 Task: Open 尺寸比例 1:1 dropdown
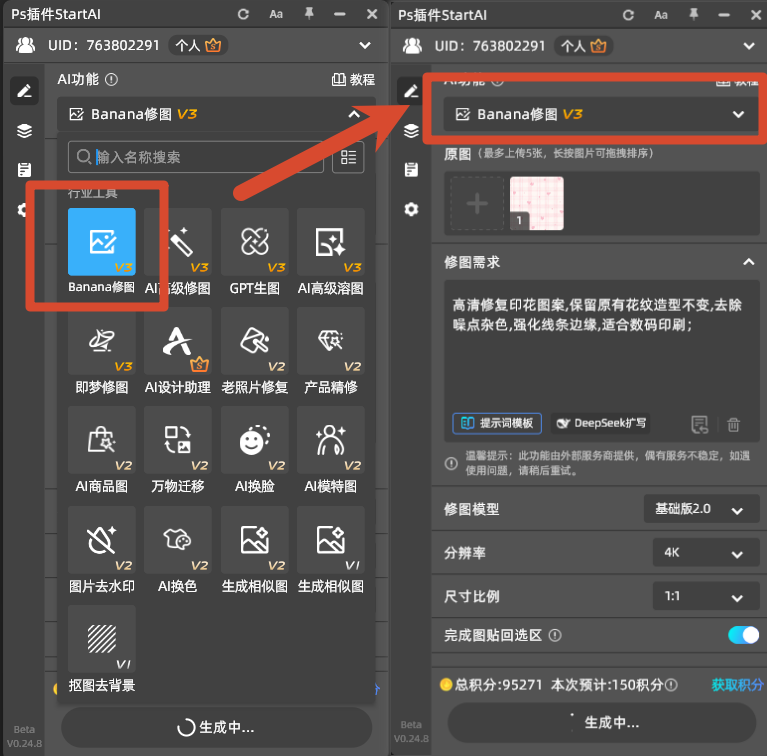(x=706, y=596)
